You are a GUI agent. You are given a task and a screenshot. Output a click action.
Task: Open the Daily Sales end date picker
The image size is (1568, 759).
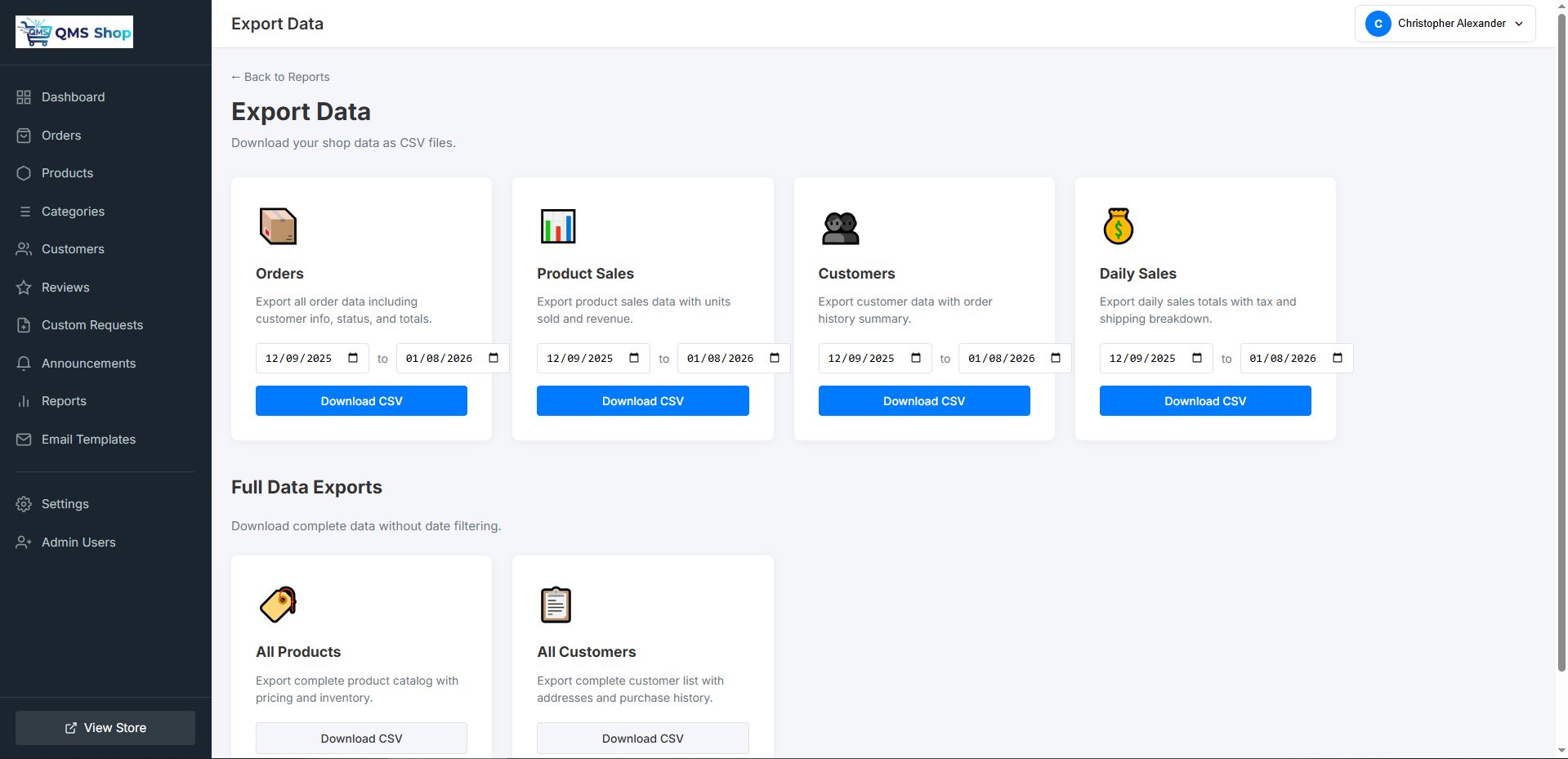pyautogui.click(x=1338, y=358)
